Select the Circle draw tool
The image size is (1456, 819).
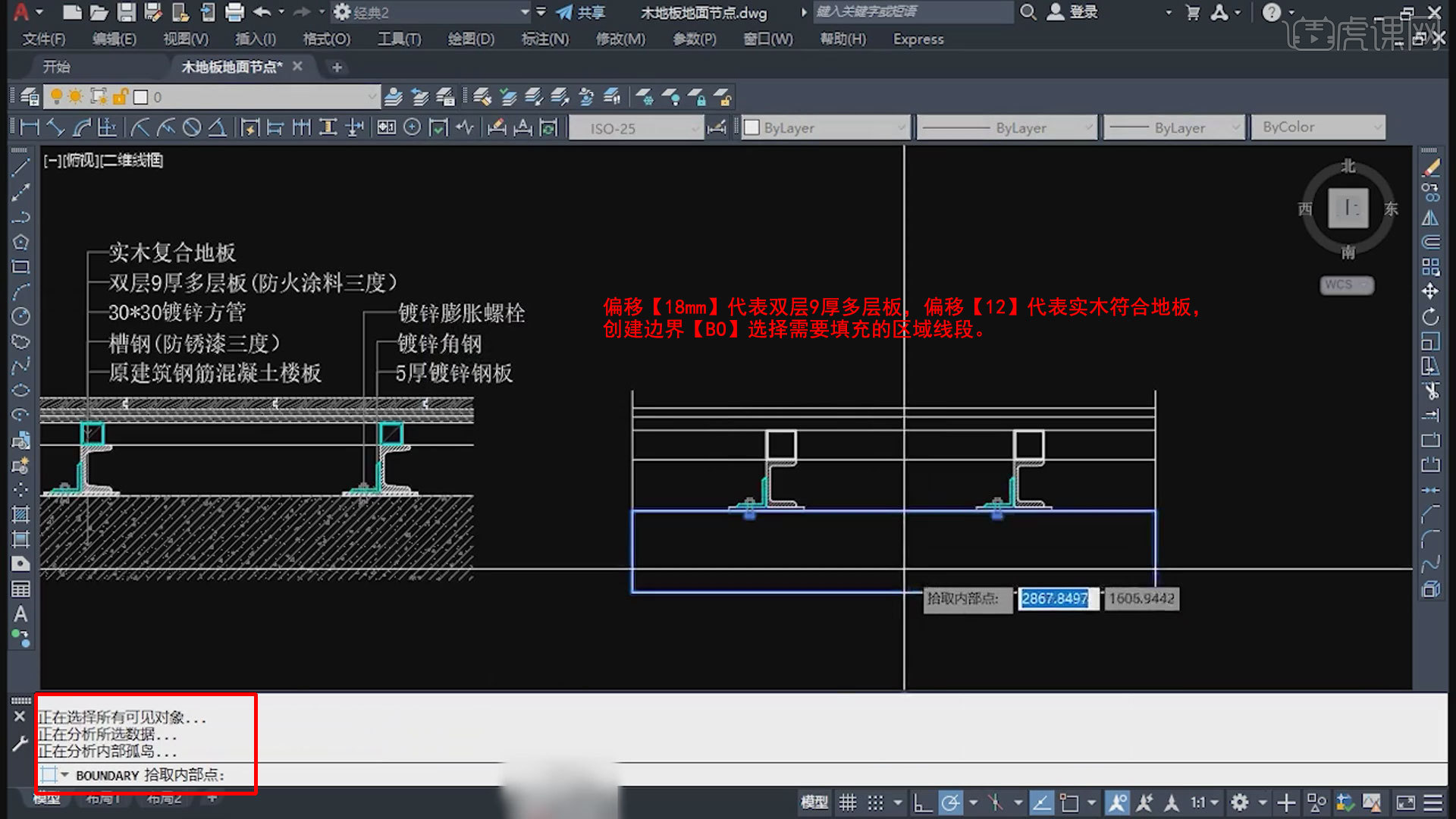click(20, 316)
